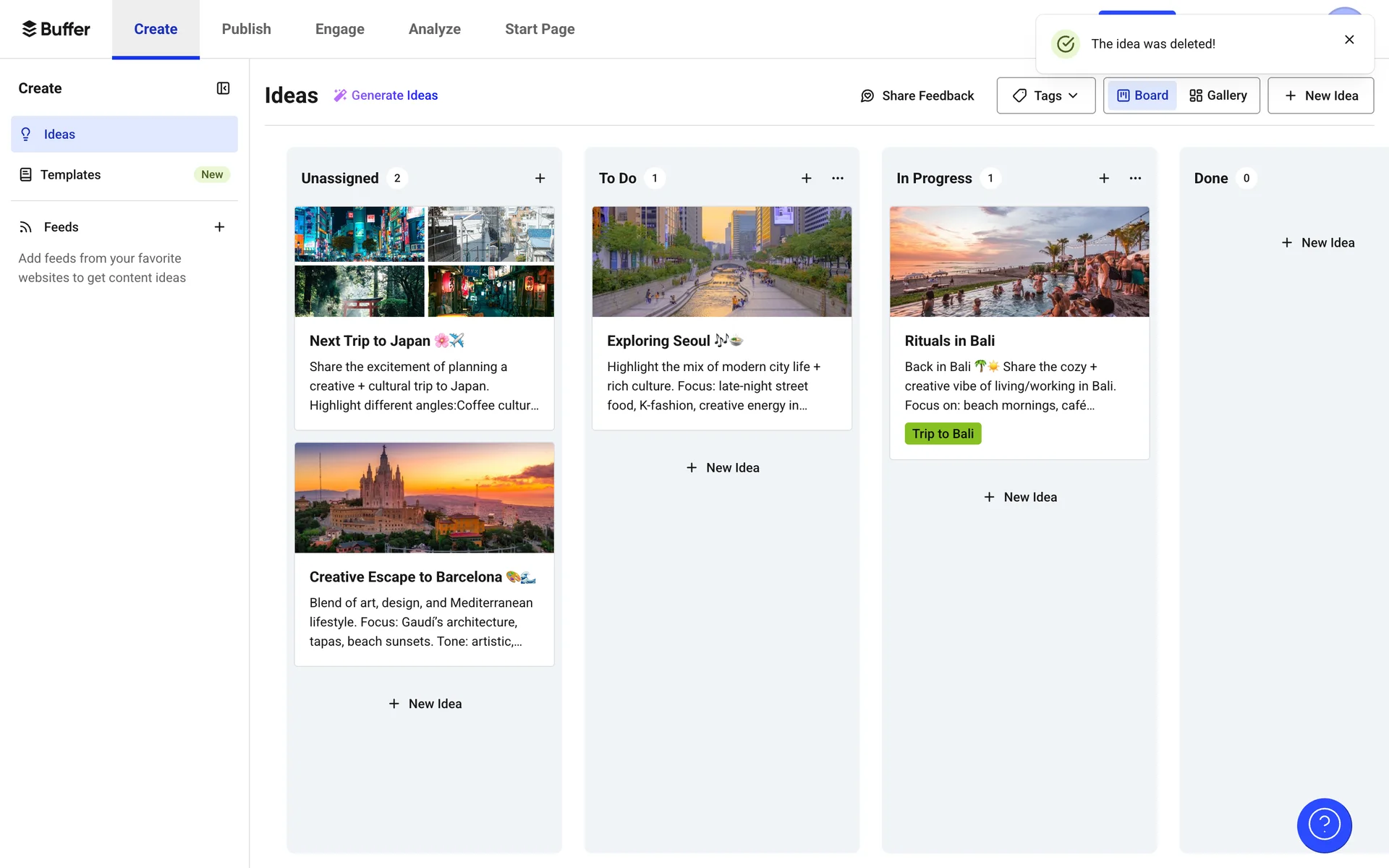
Task: Open Creative Escape to Barcelona card image
Action: (x=424, y=498)
